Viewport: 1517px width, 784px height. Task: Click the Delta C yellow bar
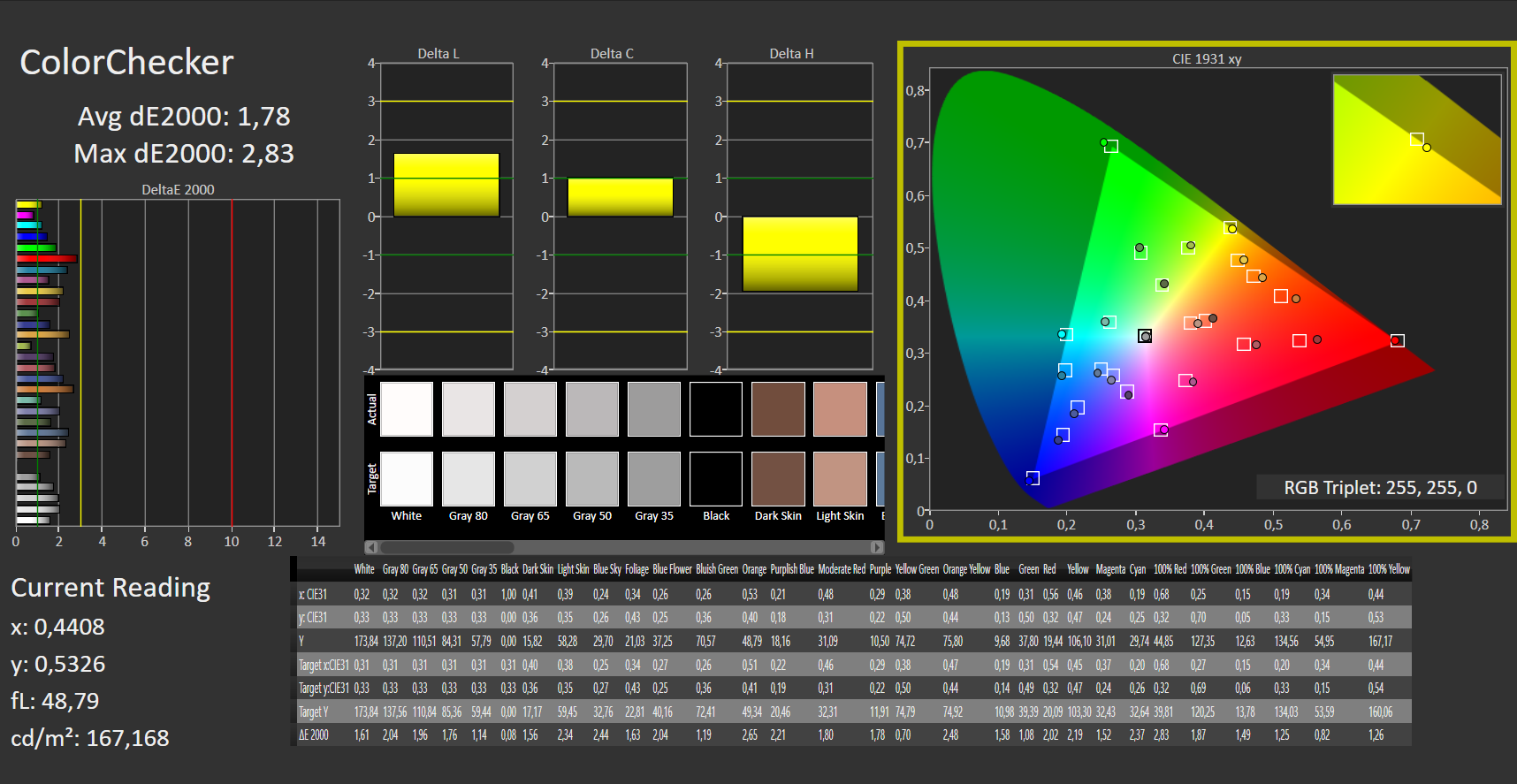click(x=620, y=197)
